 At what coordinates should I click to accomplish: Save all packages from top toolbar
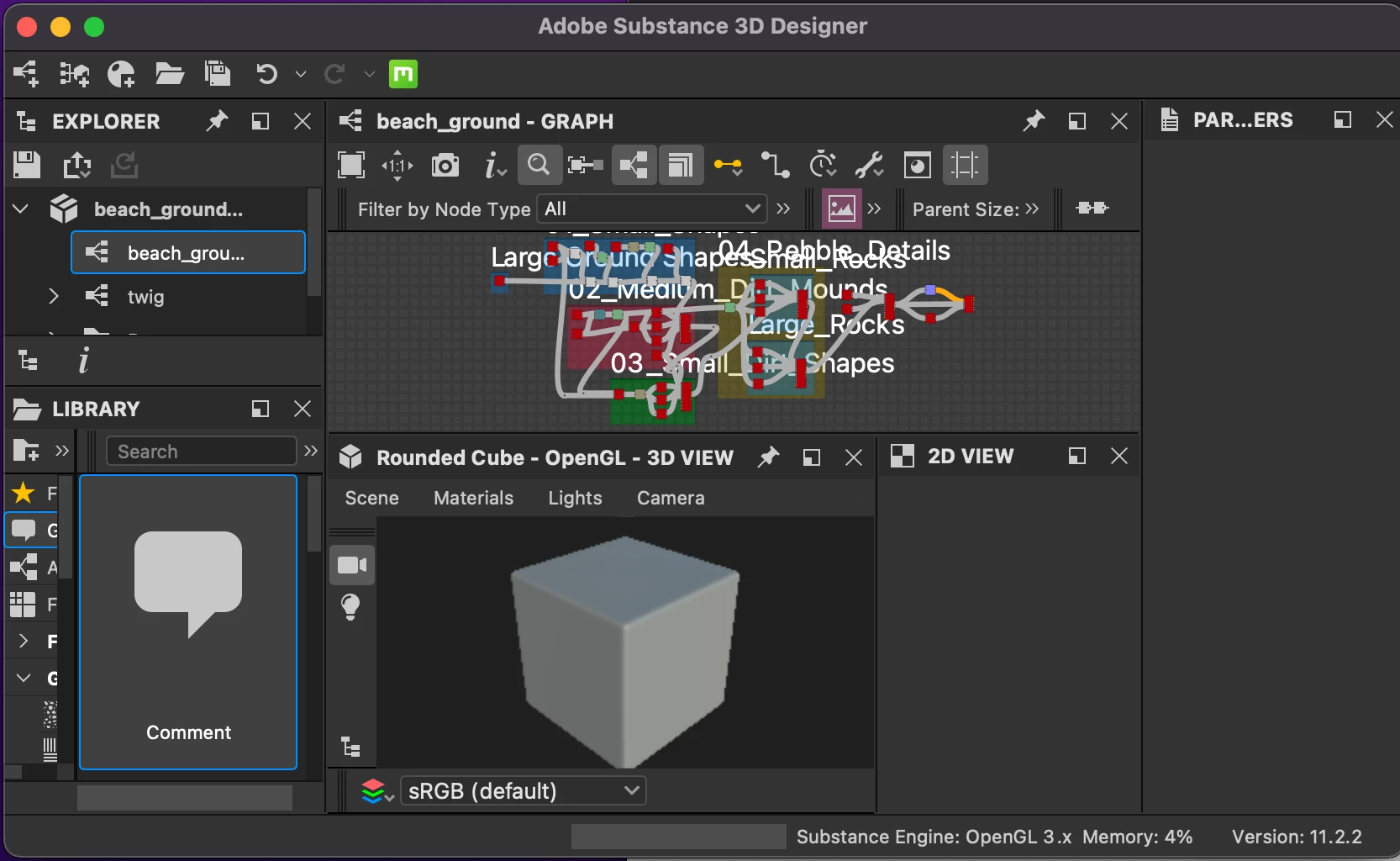pyautogui.click(x=218, y=74)
